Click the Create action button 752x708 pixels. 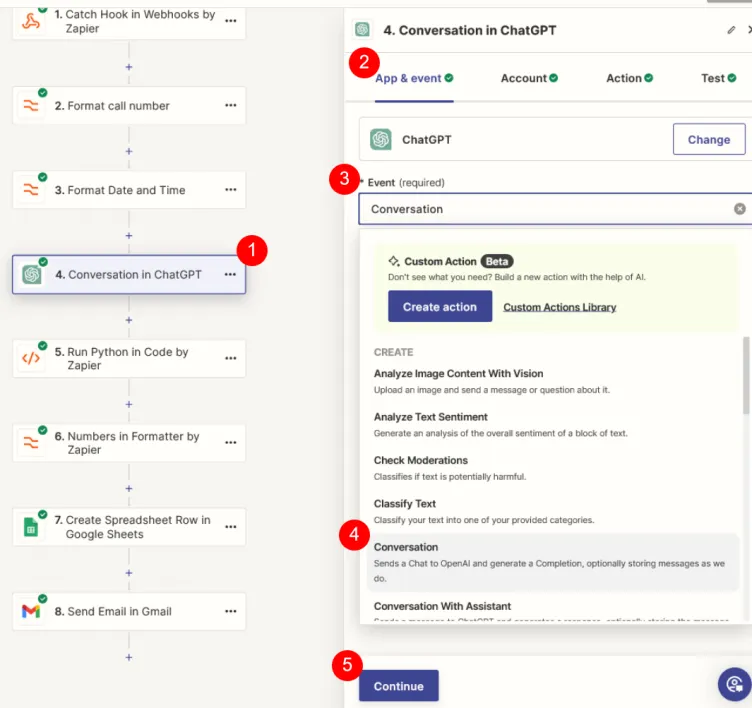[440, 307]
